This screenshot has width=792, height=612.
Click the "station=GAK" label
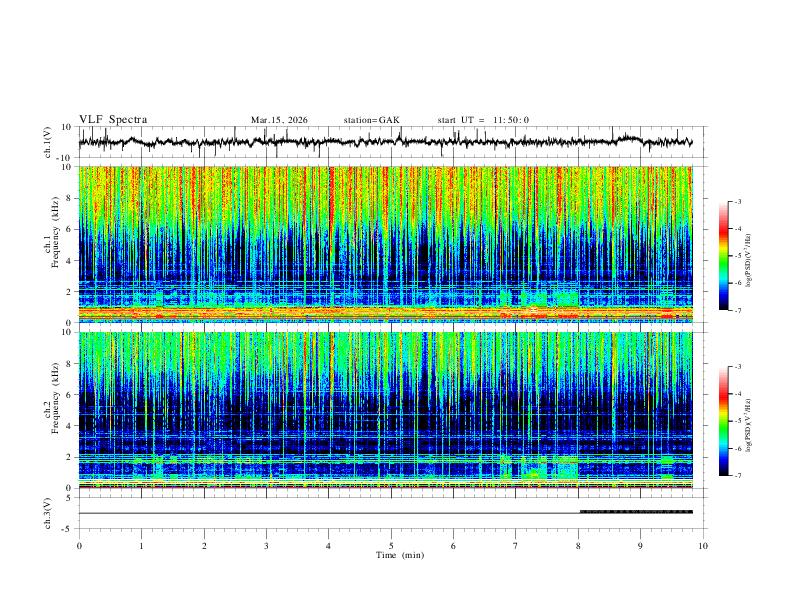pos(371,120)
